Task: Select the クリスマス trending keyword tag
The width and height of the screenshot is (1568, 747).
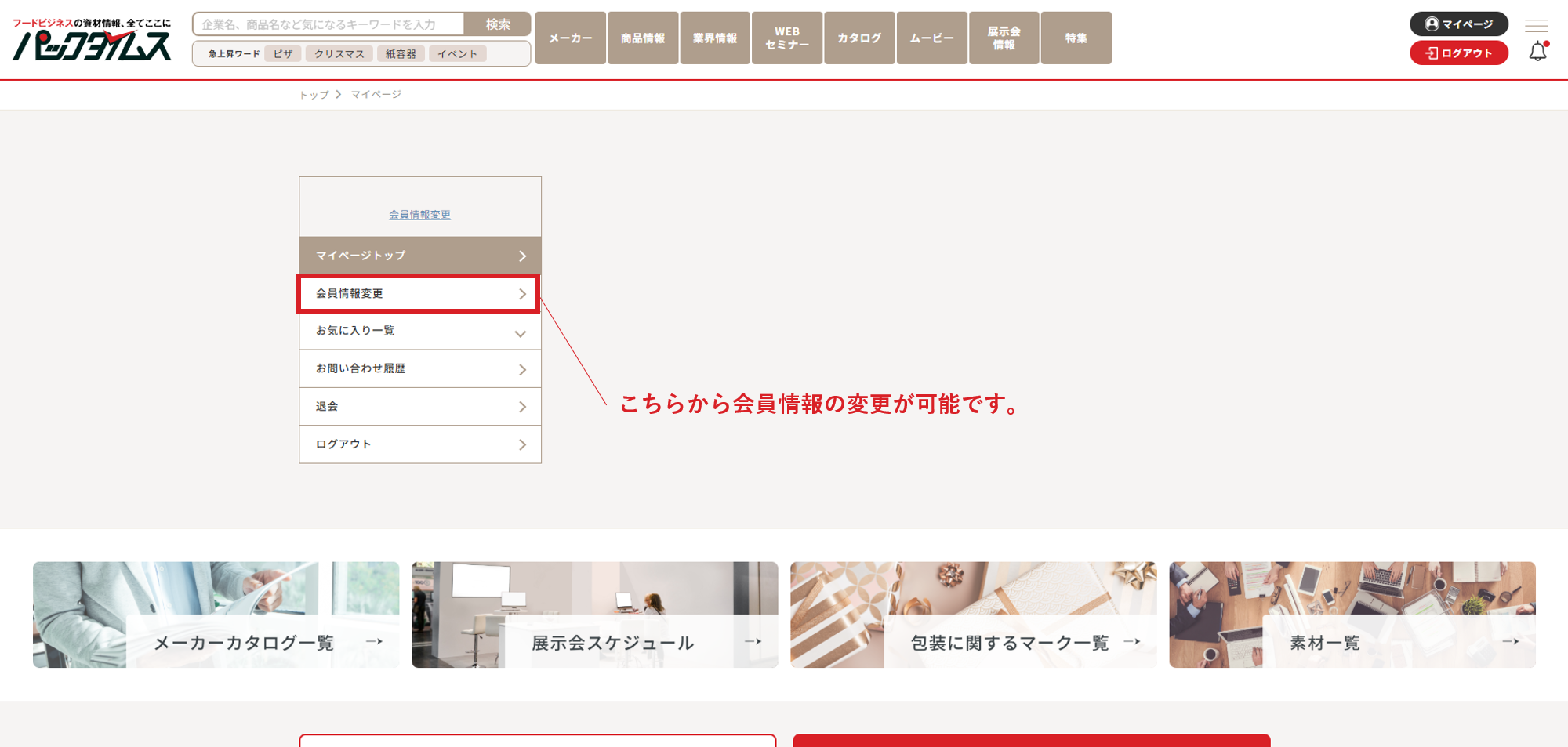Action: (339, 54)
